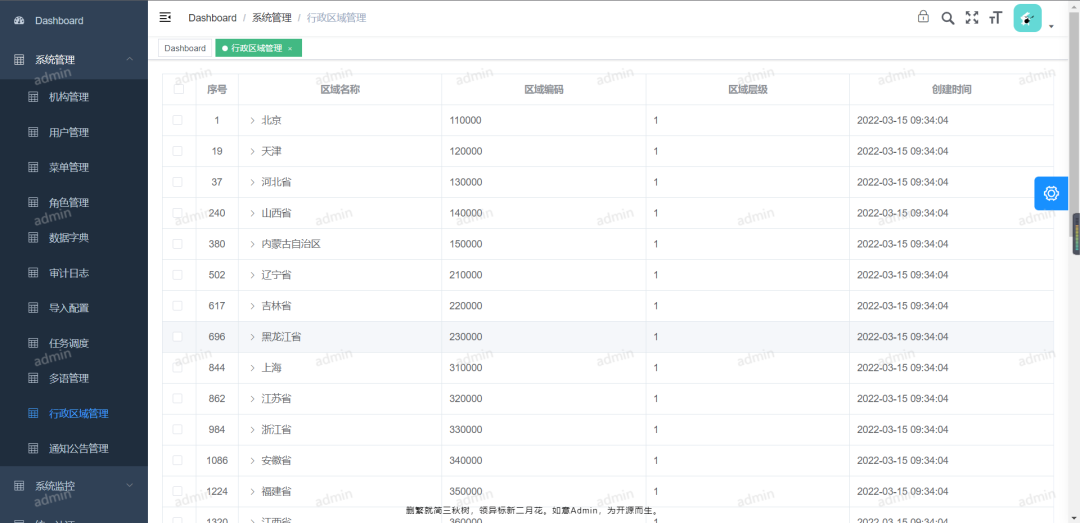The image size is (1080, 523).
Task: Open the blue settings gear panel
Action: (x=1050, y=193)
